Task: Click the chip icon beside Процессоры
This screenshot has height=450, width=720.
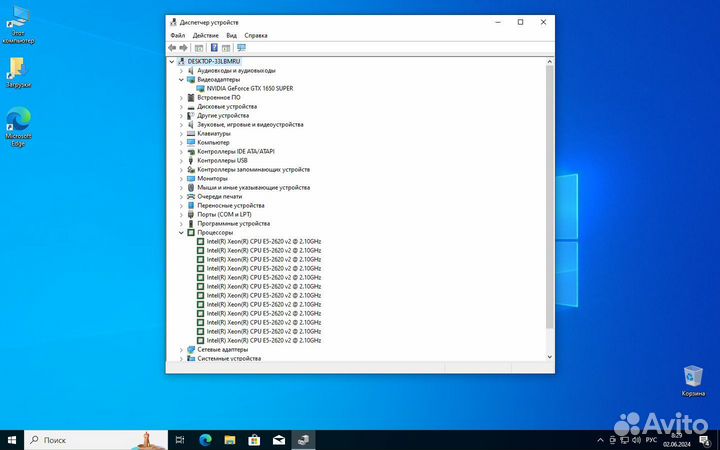Action: 191,232
